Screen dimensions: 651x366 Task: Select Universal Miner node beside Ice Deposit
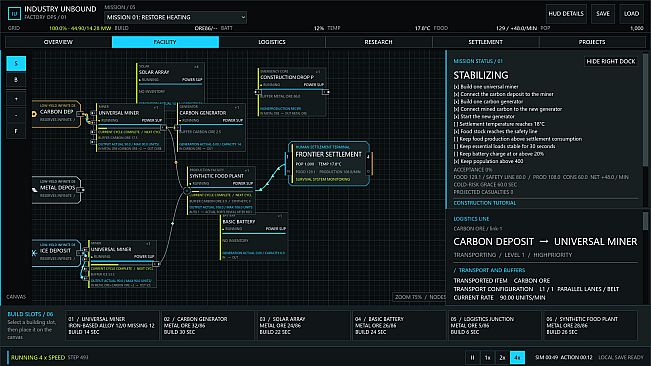(123, 264)
